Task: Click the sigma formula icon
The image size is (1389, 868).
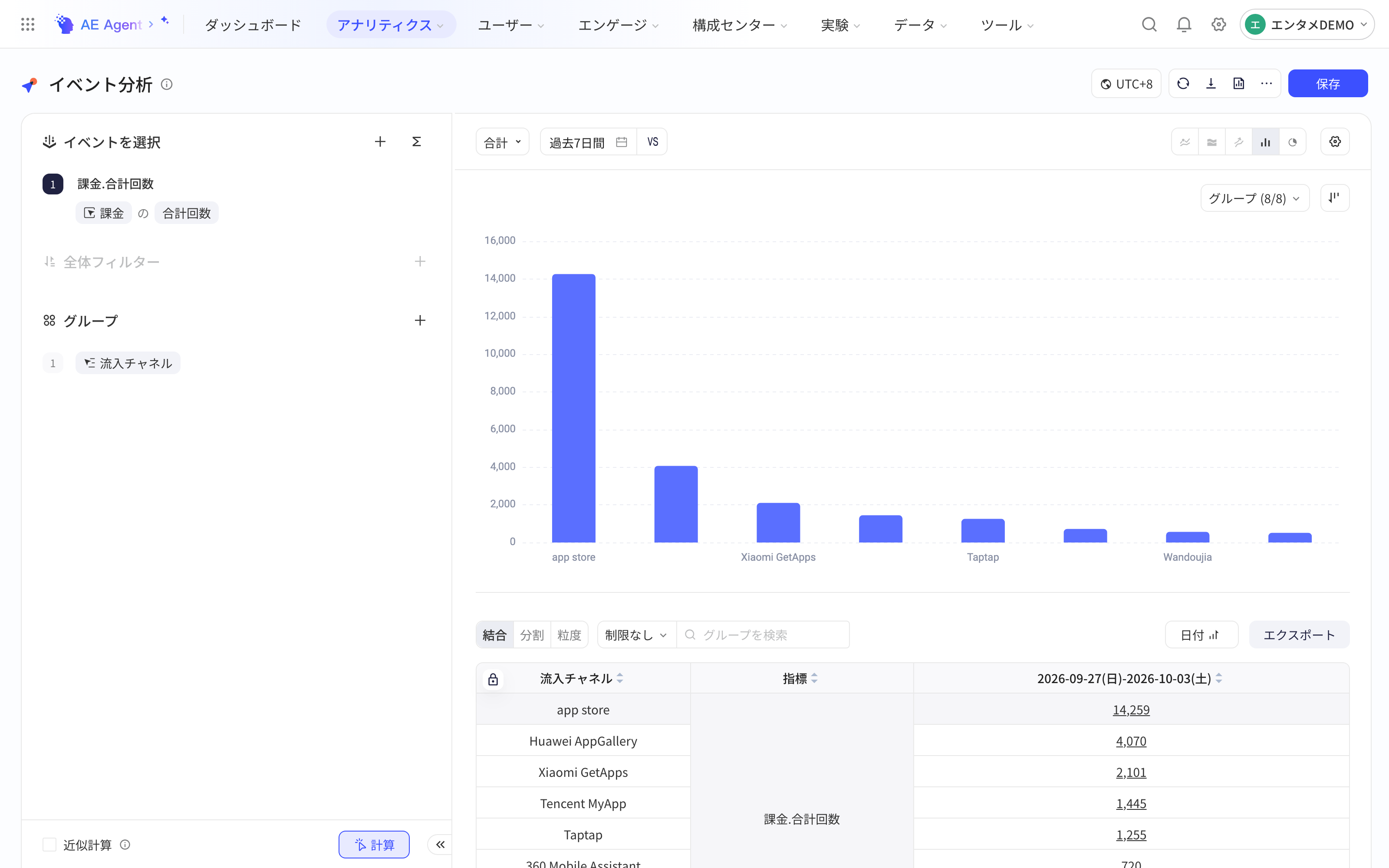Action: (x=417, y=142)
